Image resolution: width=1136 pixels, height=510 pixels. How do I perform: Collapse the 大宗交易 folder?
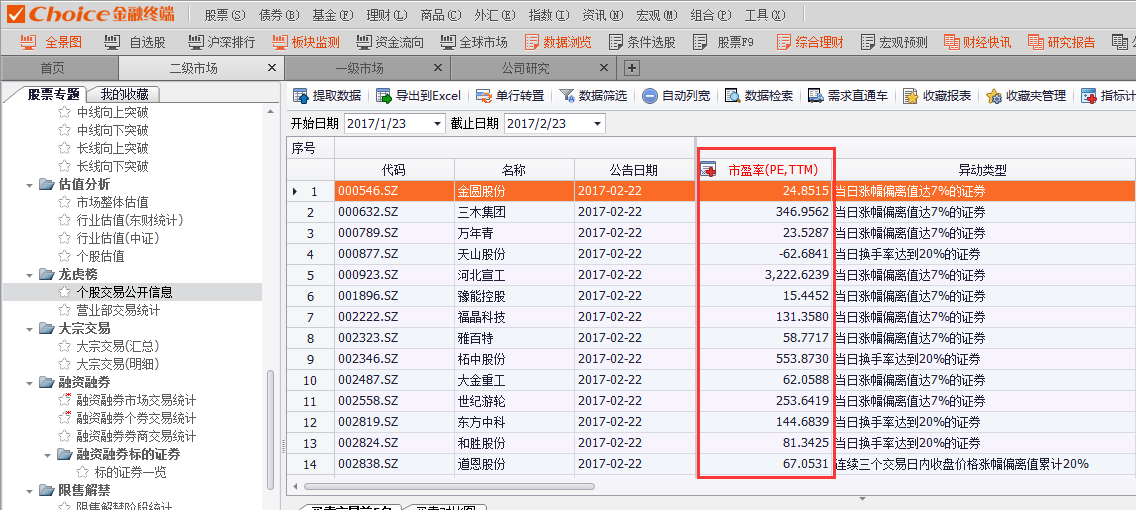[29, 329]
